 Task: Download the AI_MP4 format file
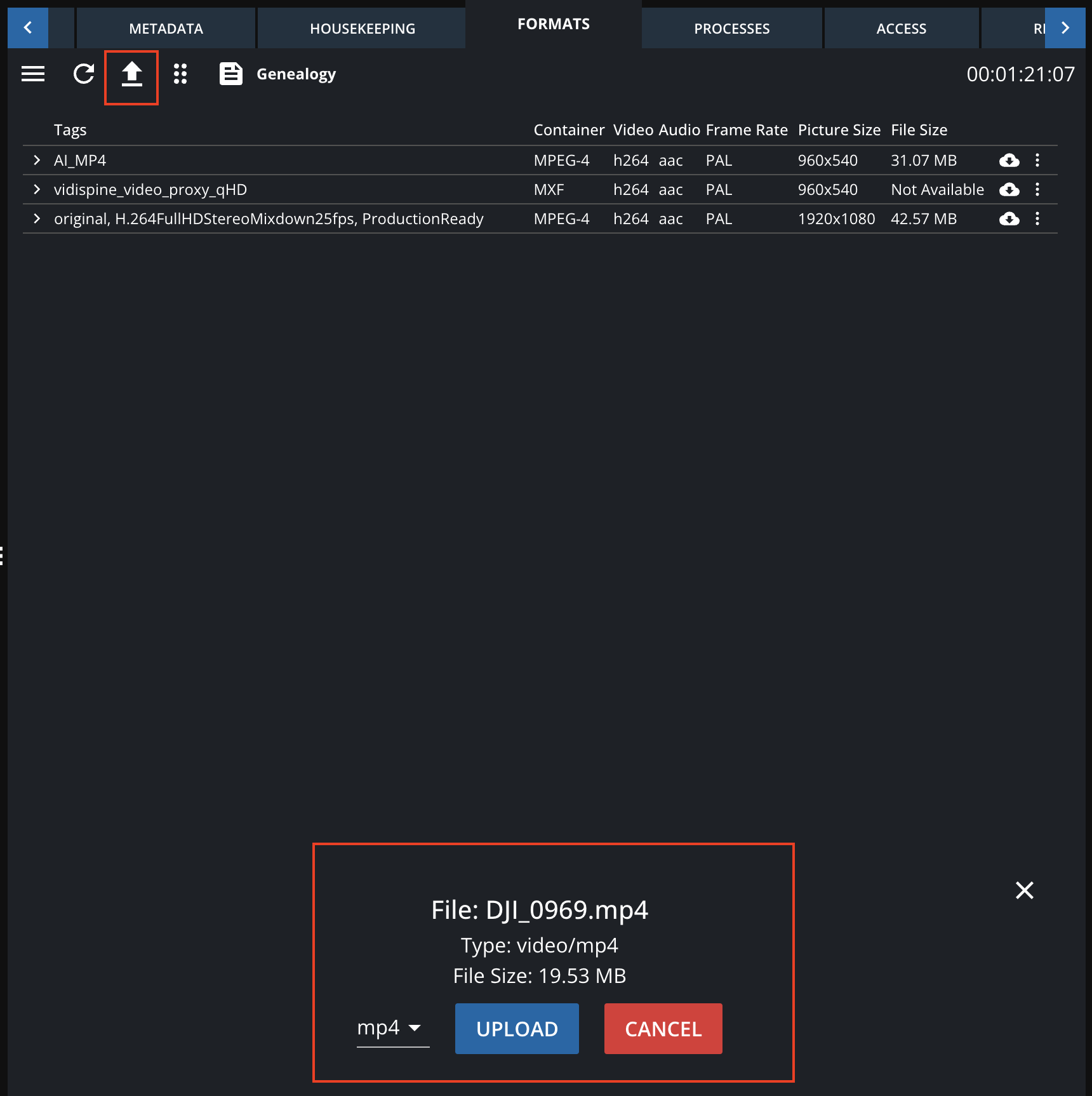pos(1009,161)
